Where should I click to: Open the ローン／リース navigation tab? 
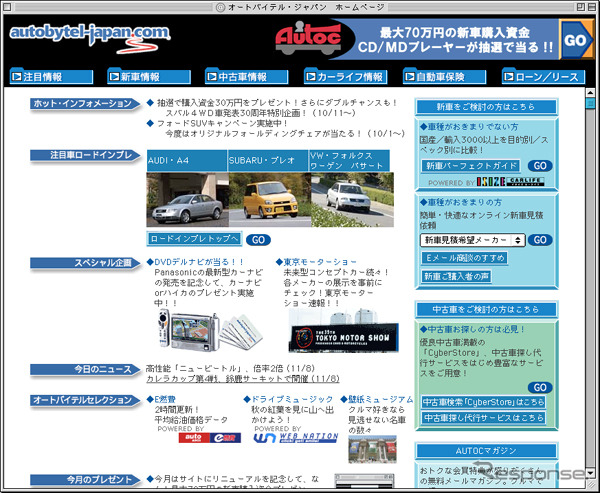(x=543, y=76)
